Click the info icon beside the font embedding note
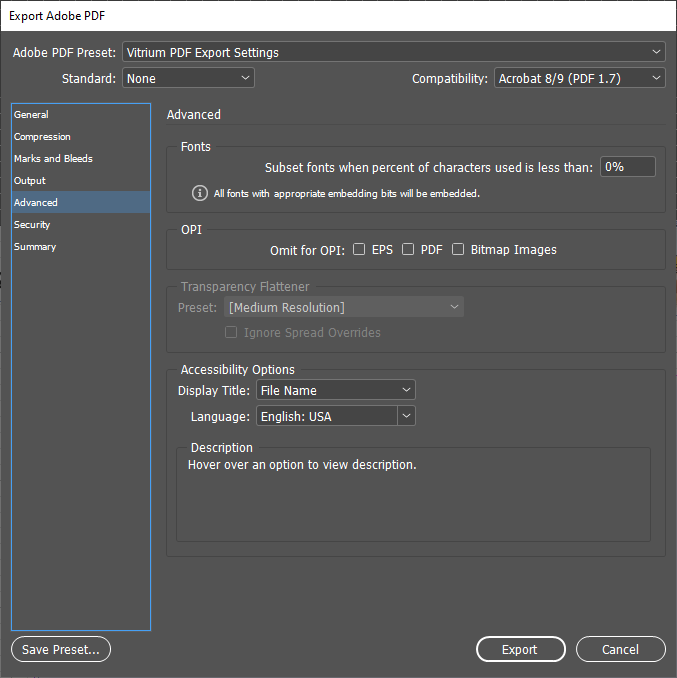 pyautogui.click(x=199, y=193)
